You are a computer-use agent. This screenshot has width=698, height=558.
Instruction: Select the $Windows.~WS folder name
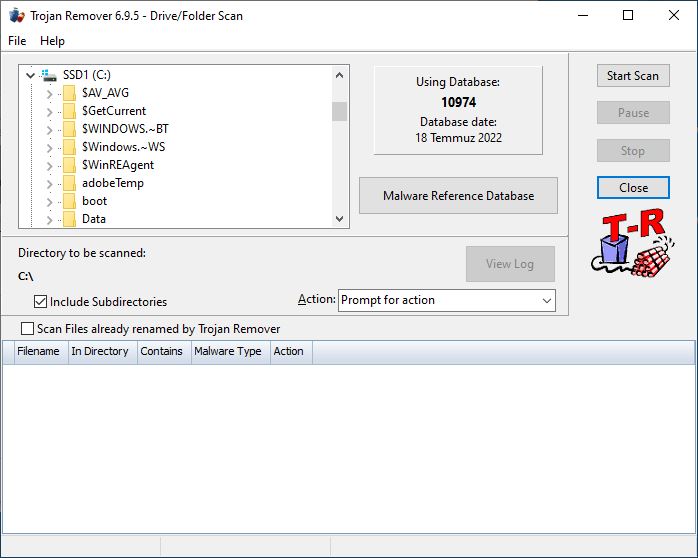(123, 147)
